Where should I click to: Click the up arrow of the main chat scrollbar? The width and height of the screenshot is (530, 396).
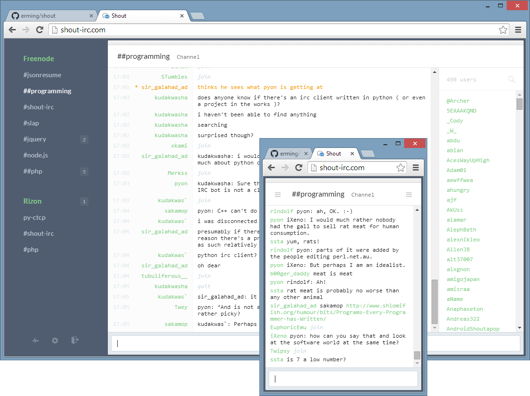coord(434,72)
